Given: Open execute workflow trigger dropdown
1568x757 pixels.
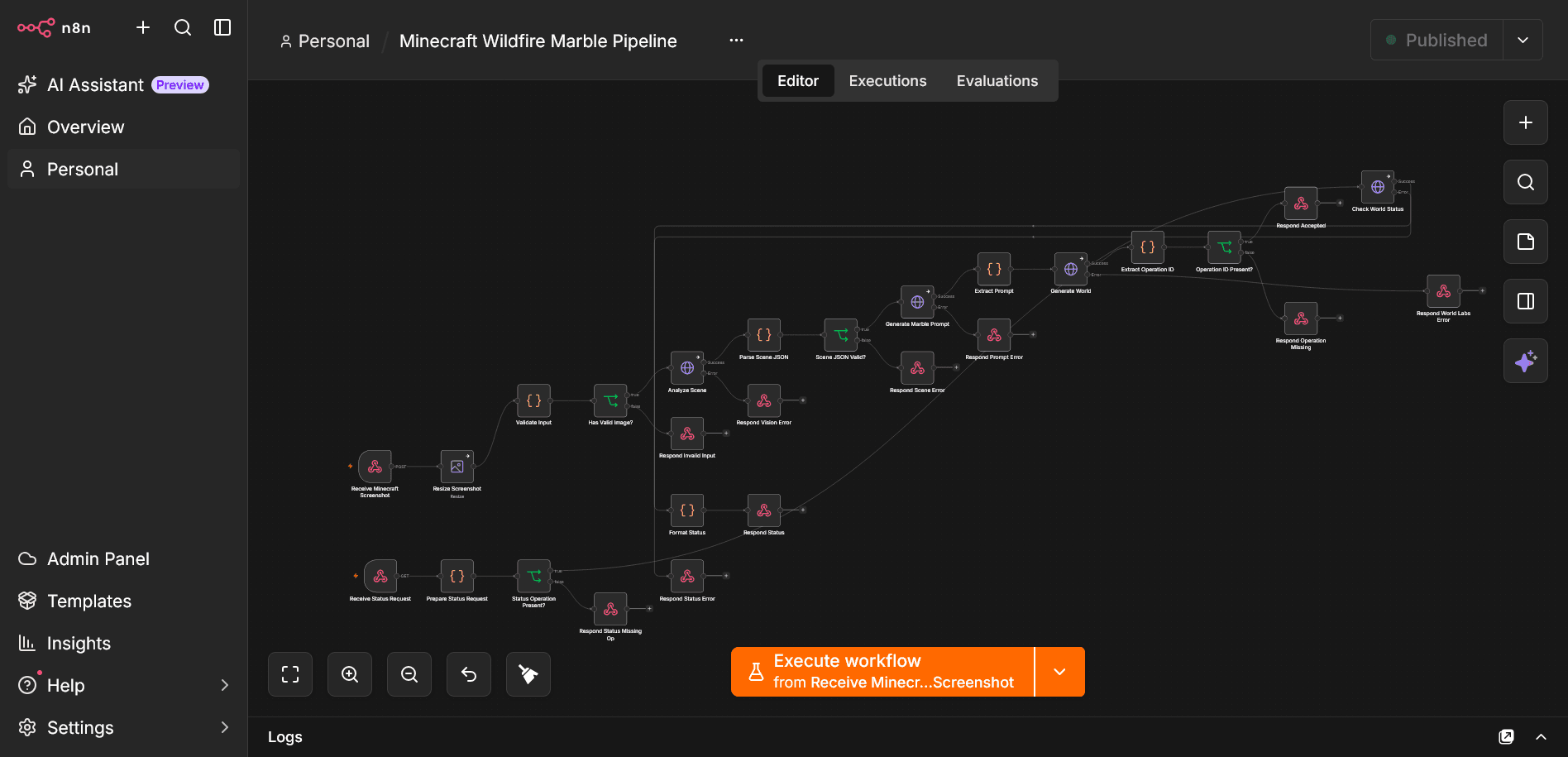Looking at the screenshot, I should point(1059,672).
